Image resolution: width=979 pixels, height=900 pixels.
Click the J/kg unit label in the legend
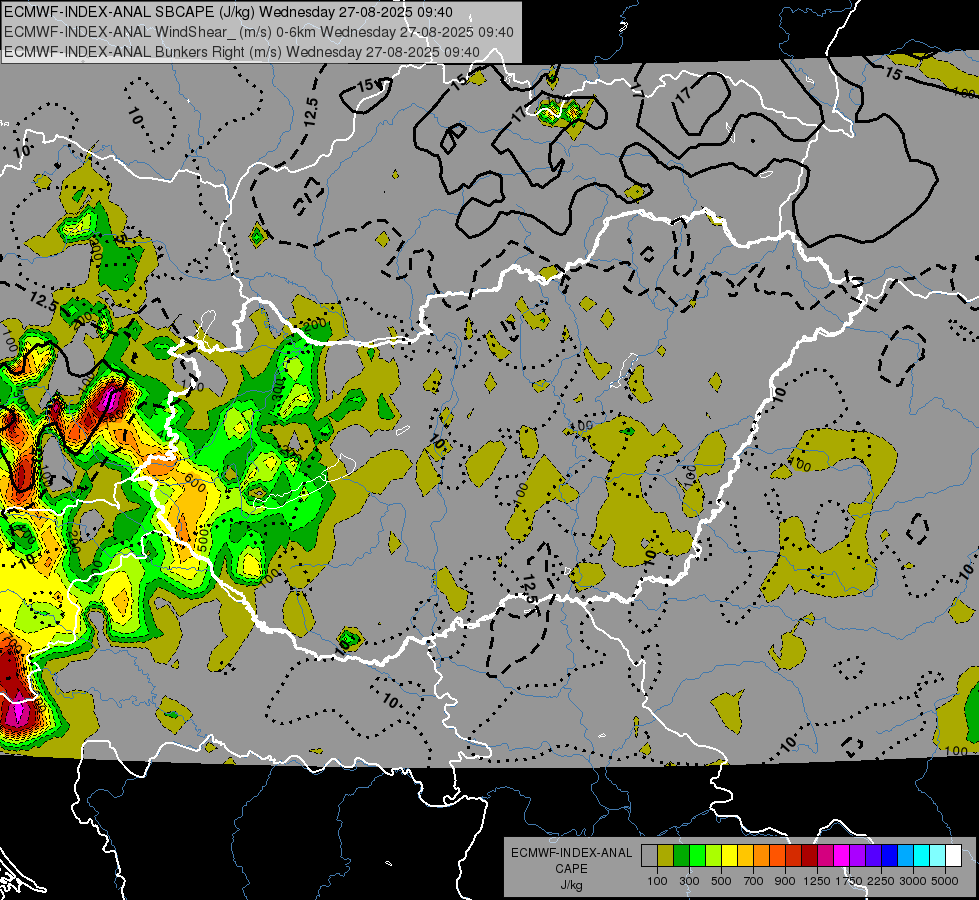click(x=571, y=886)
